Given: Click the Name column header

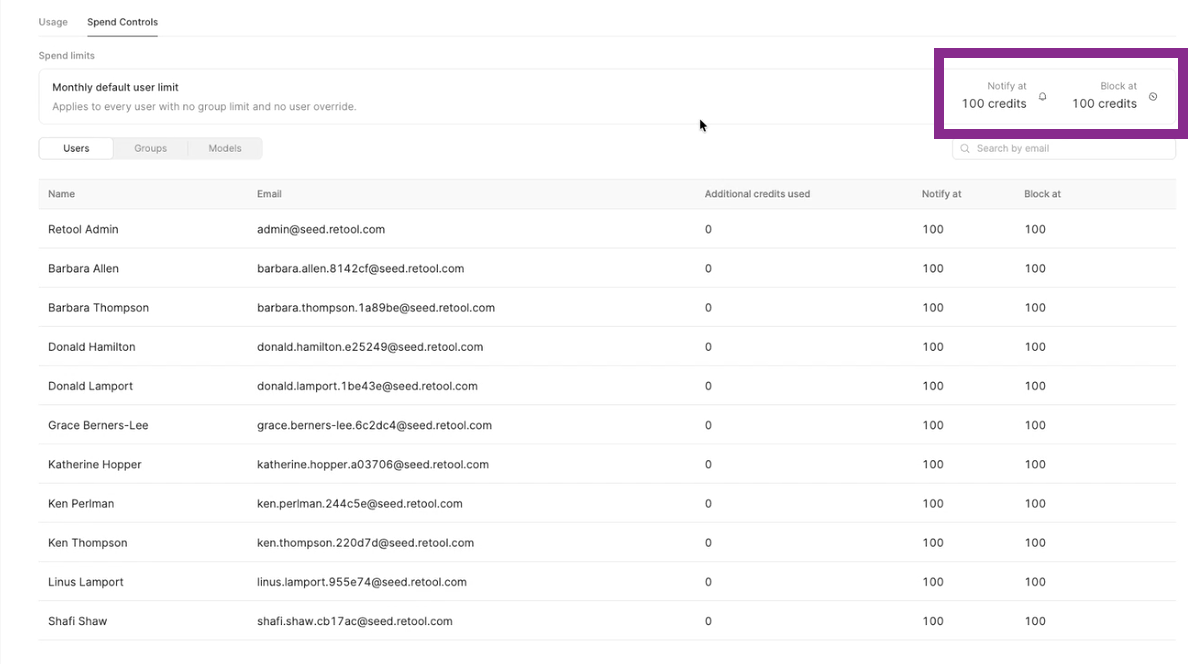Looking at the screenshot, I should (x=62, y=194).
